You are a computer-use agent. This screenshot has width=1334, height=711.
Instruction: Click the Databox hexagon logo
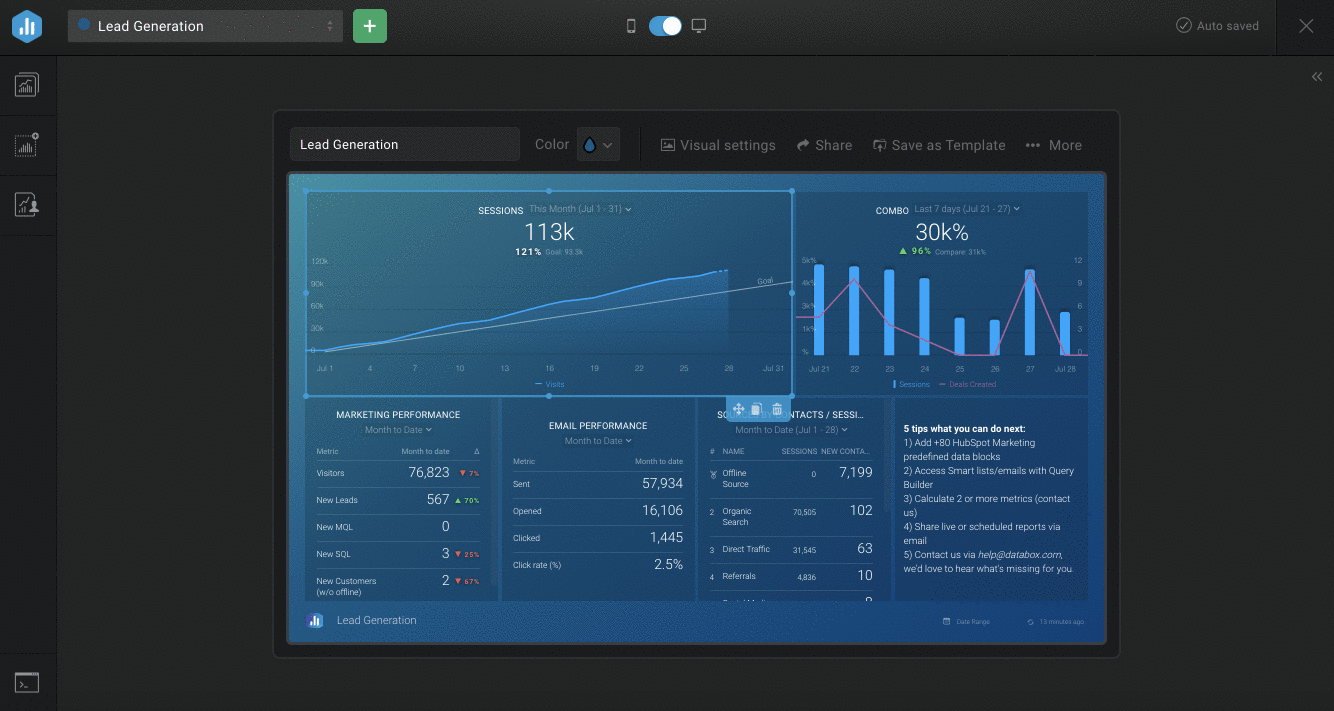[27, 27]
